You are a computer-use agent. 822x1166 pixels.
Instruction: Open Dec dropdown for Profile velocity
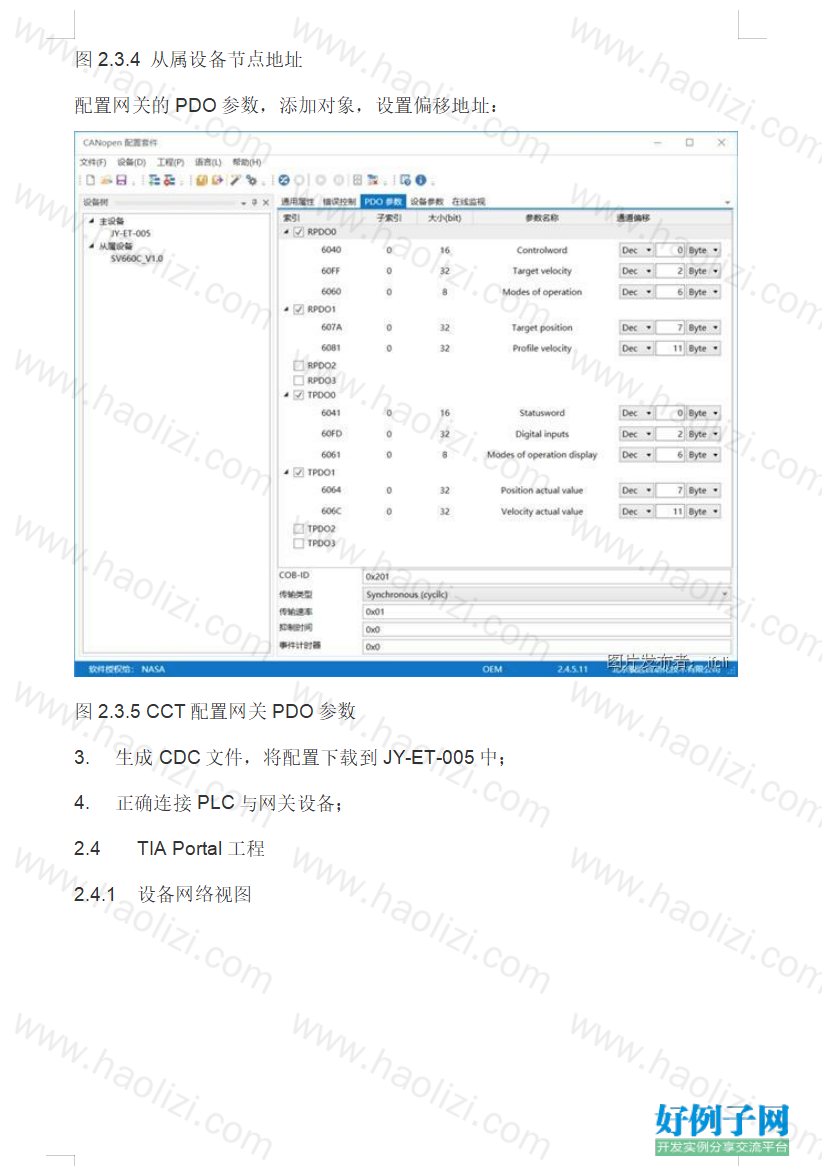636,349
